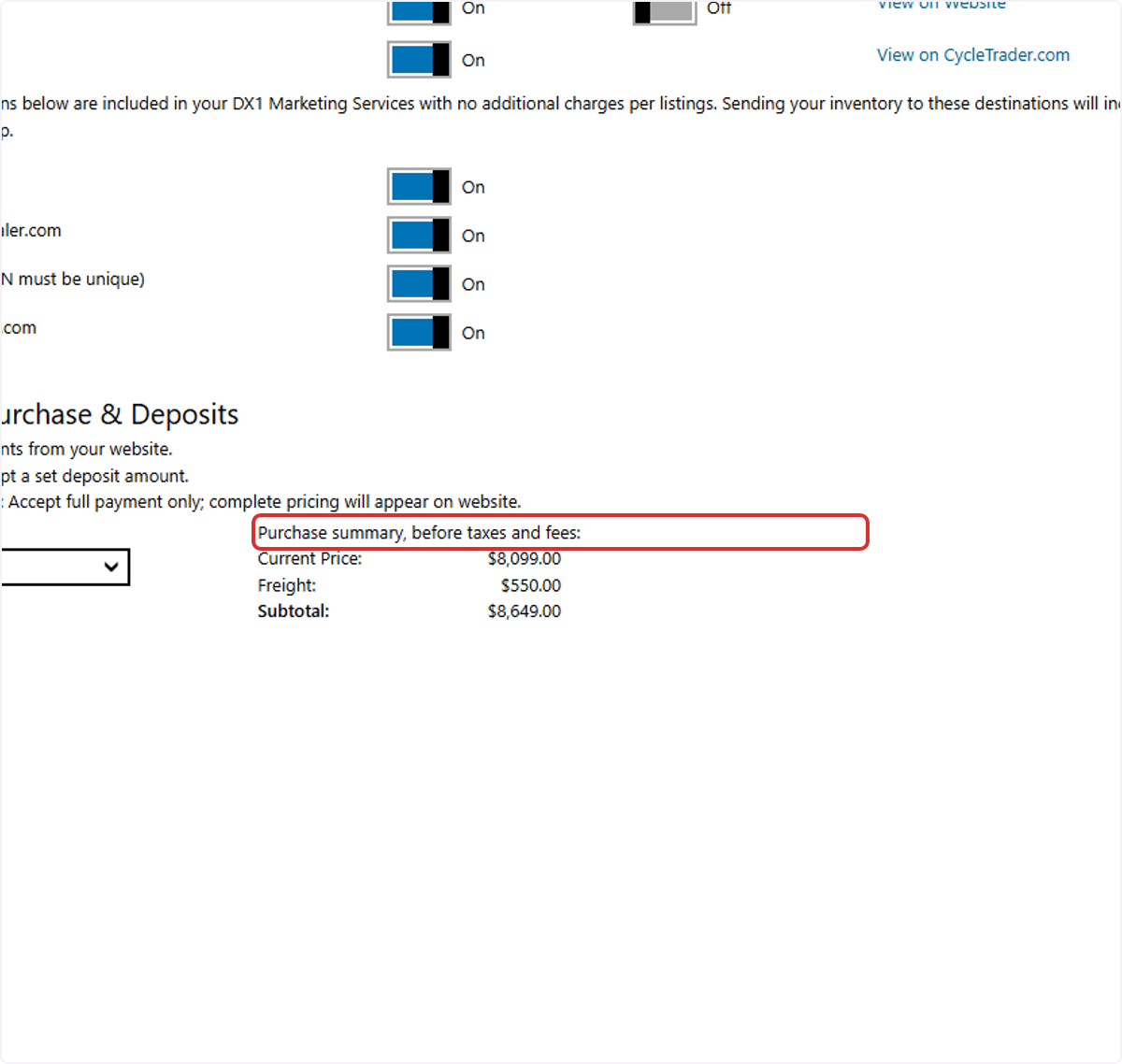Click the Purchase & Deposits section heading
Image resolution: width=1122 pixels, height=1064 pixels.
click(x=120, y=414)
